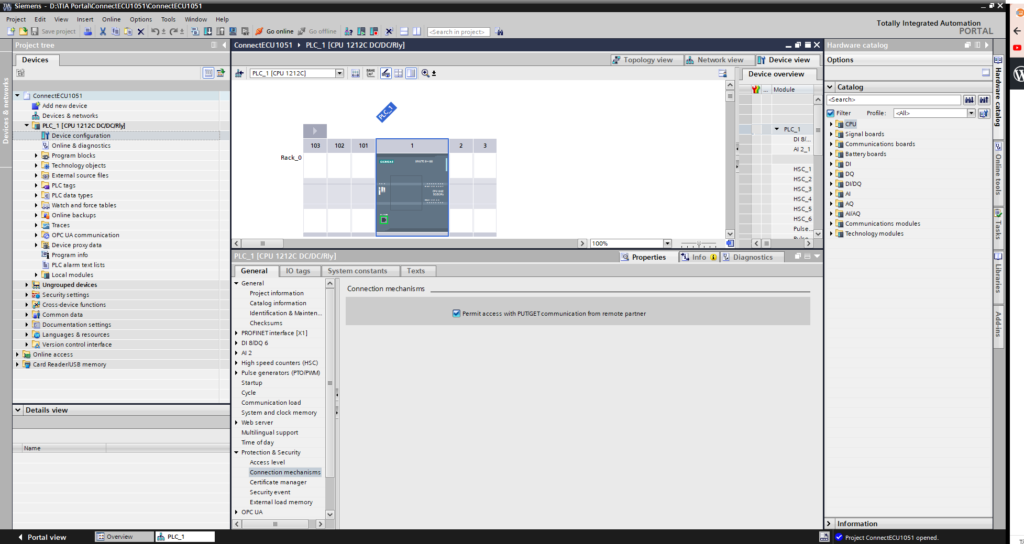The width and height of the screenshot is (1024, 544).
Task: Click the zoom magnifier icon in device toolbar
Action: tap(426, 73)
